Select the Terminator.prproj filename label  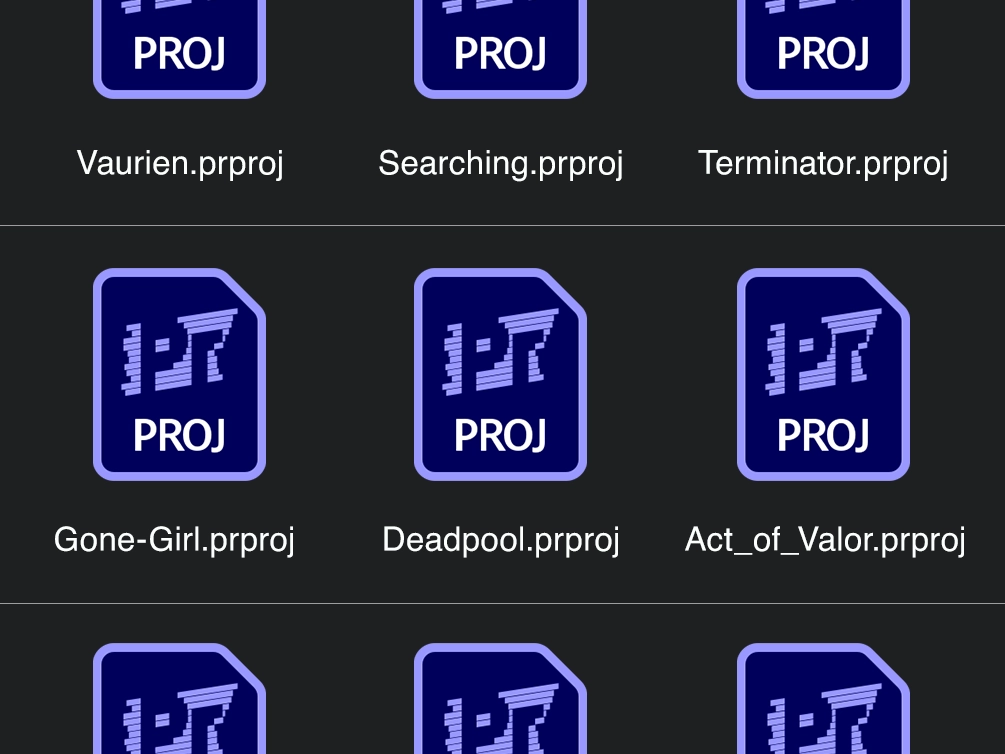(823, 162)
